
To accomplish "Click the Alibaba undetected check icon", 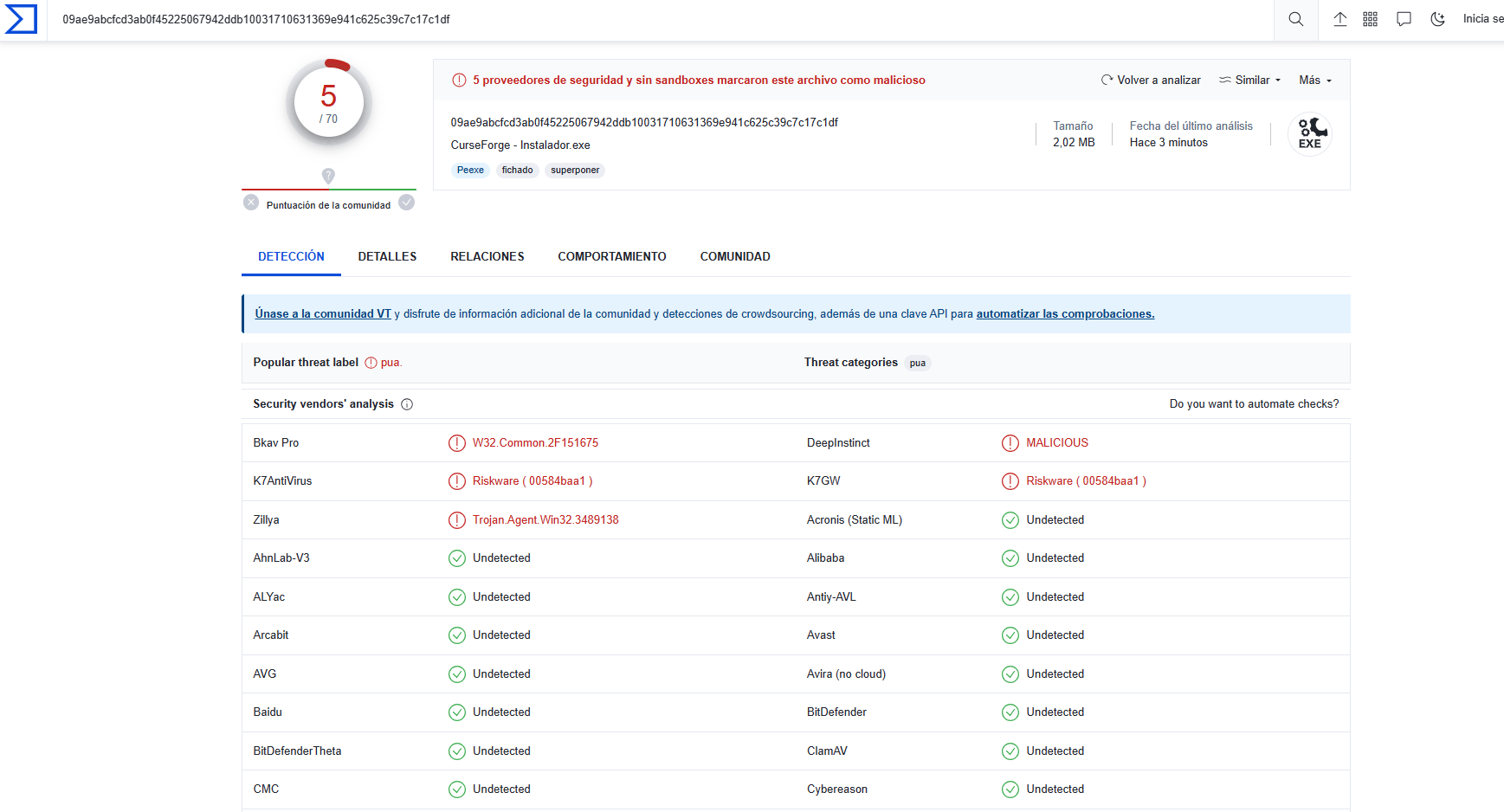I will click(1010, 558).
